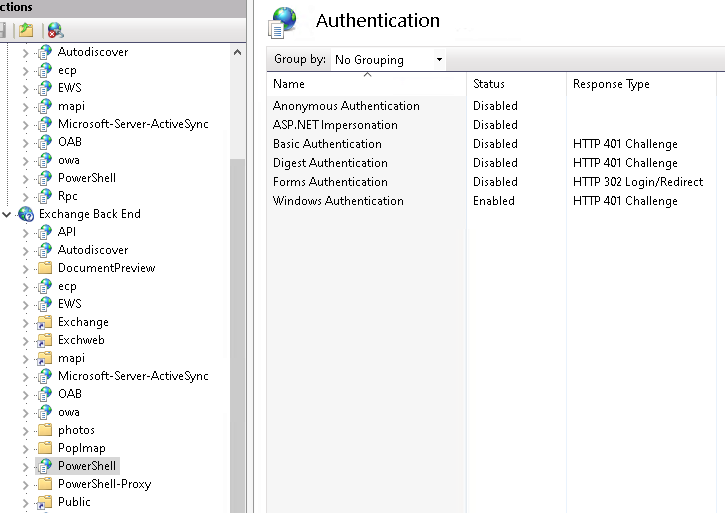Click the DocumentPreview folder icon

coord(45,268)
